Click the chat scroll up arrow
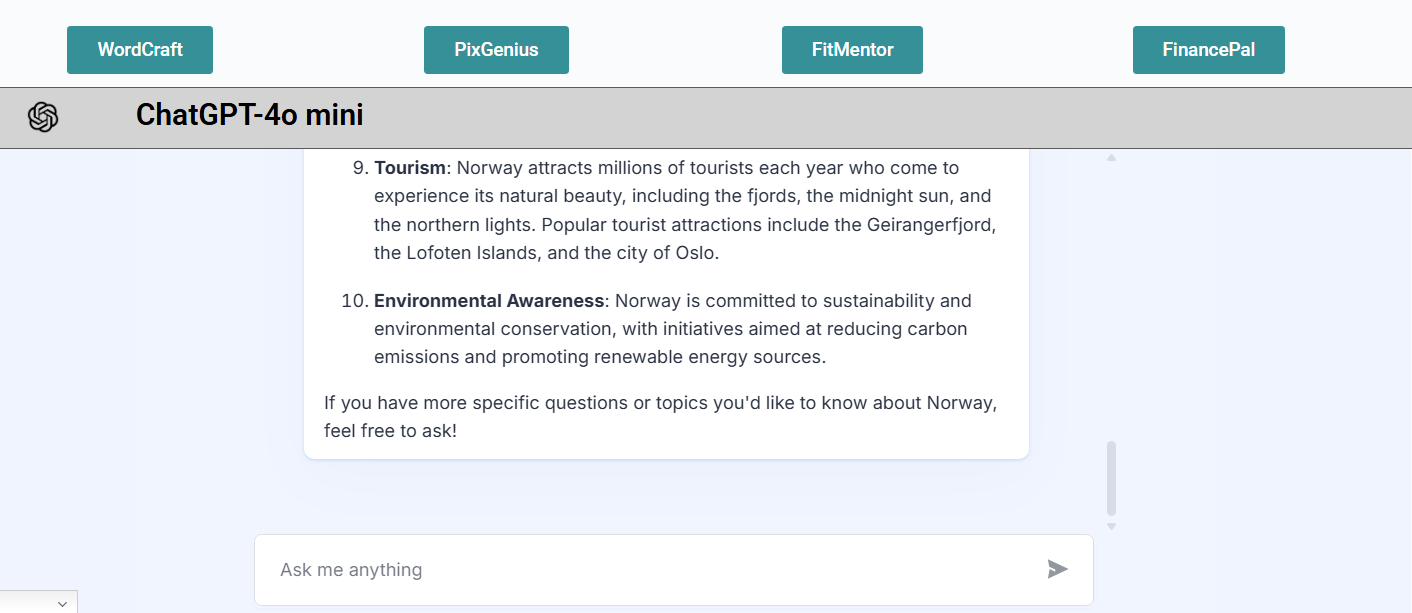This screenshot has height=613, width=1412. point(1111,158)
